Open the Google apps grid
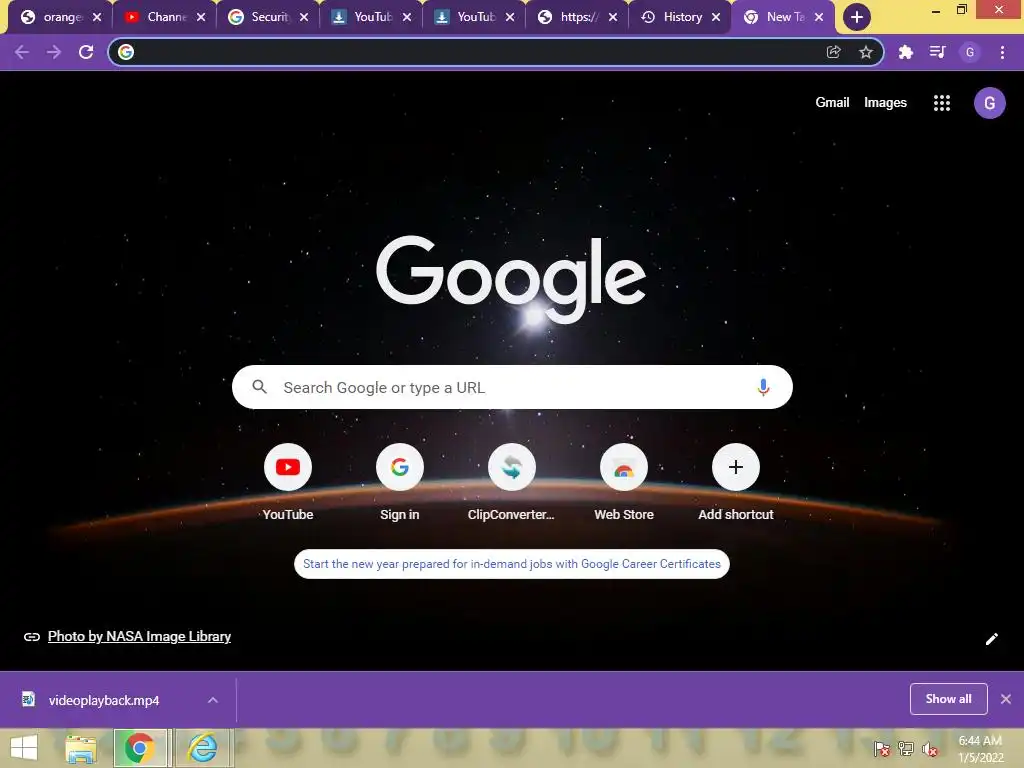Viewport: 1024px width, 768px height. (x=942, y=103)
